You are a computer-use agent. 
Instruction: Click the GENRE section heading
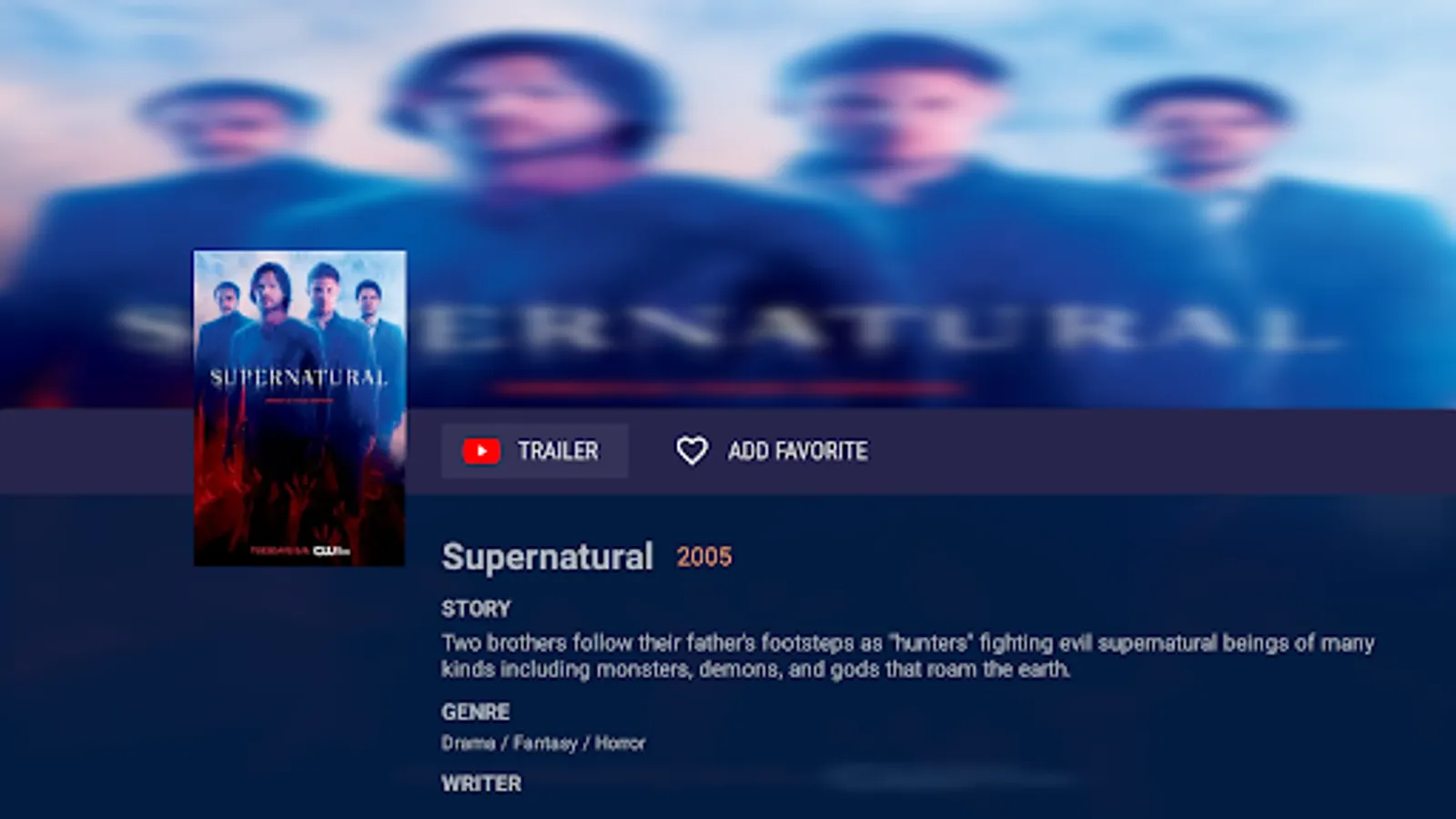(475, 712)
